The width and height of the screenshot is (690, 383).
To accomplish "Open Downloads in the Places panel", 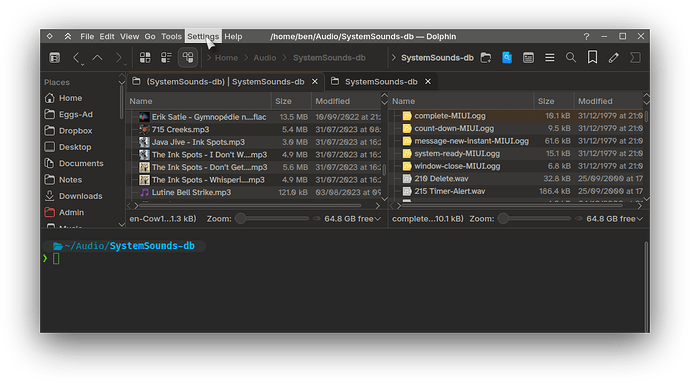I will click(81, 196).
